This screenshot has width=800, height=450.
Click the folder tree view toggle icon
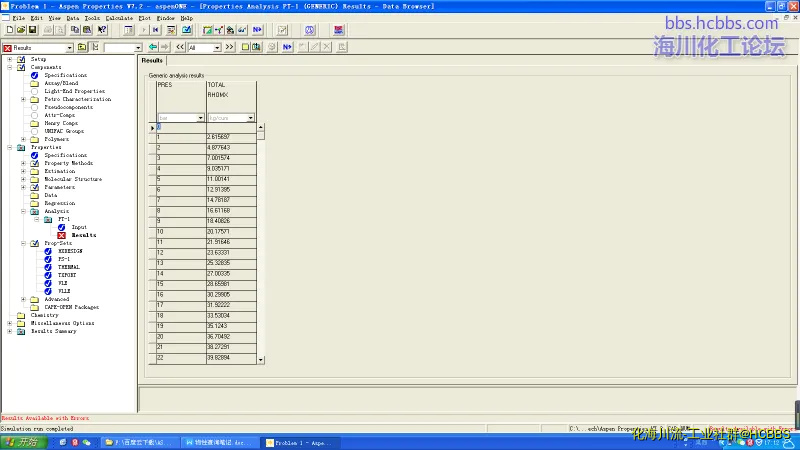(x=95, y=47)
